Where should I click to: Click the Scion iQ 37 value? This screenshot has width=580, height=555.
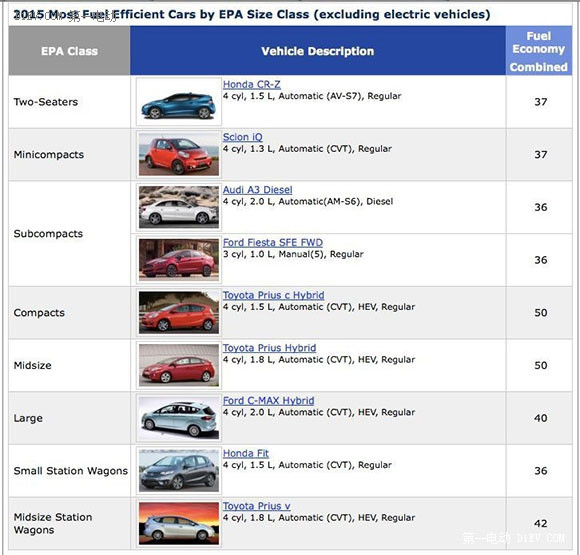pos(540,154)
